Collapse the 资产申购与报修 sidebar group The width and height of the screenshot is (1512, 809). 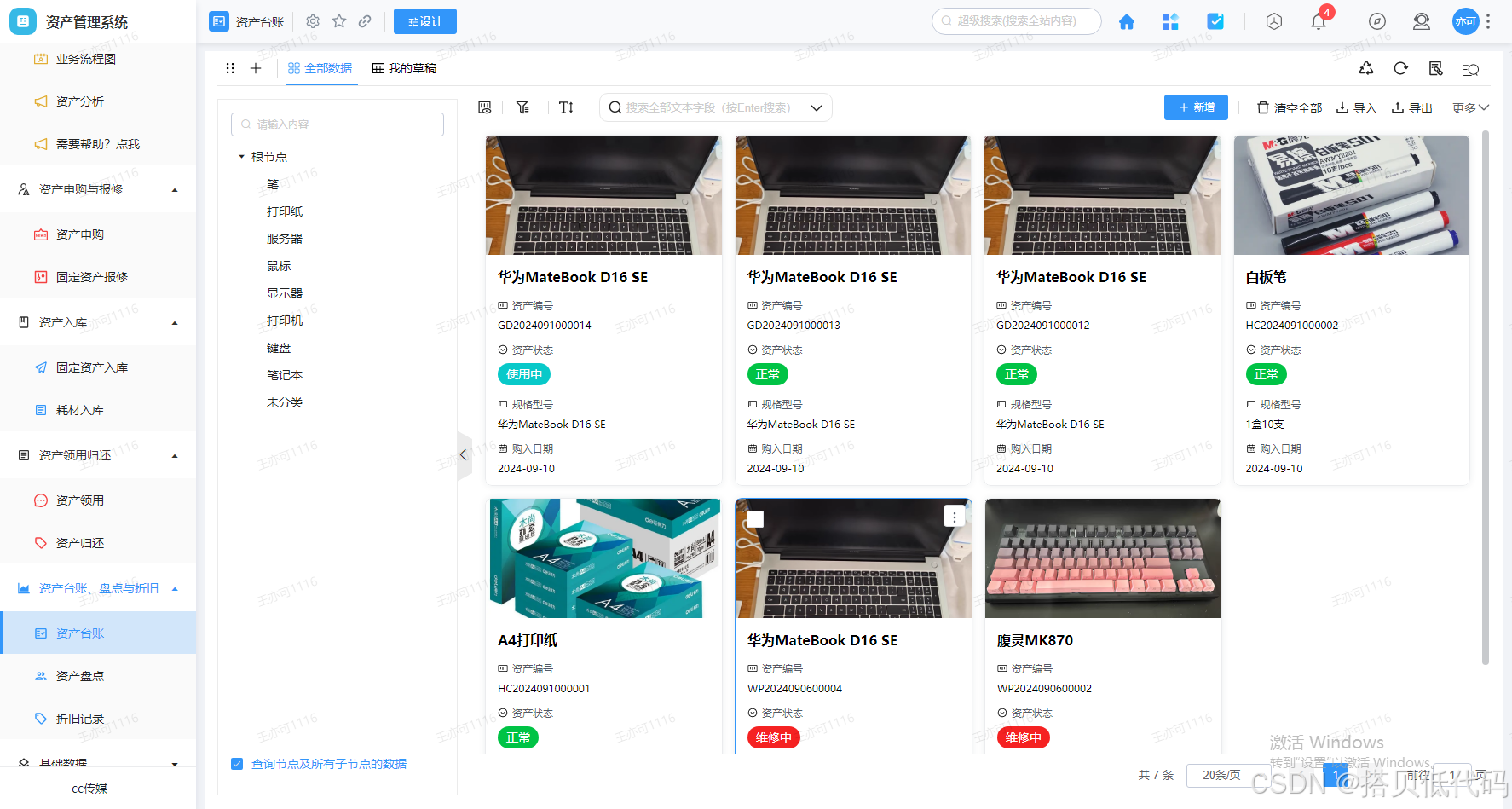pyautogui.click(x=175, y=190)
